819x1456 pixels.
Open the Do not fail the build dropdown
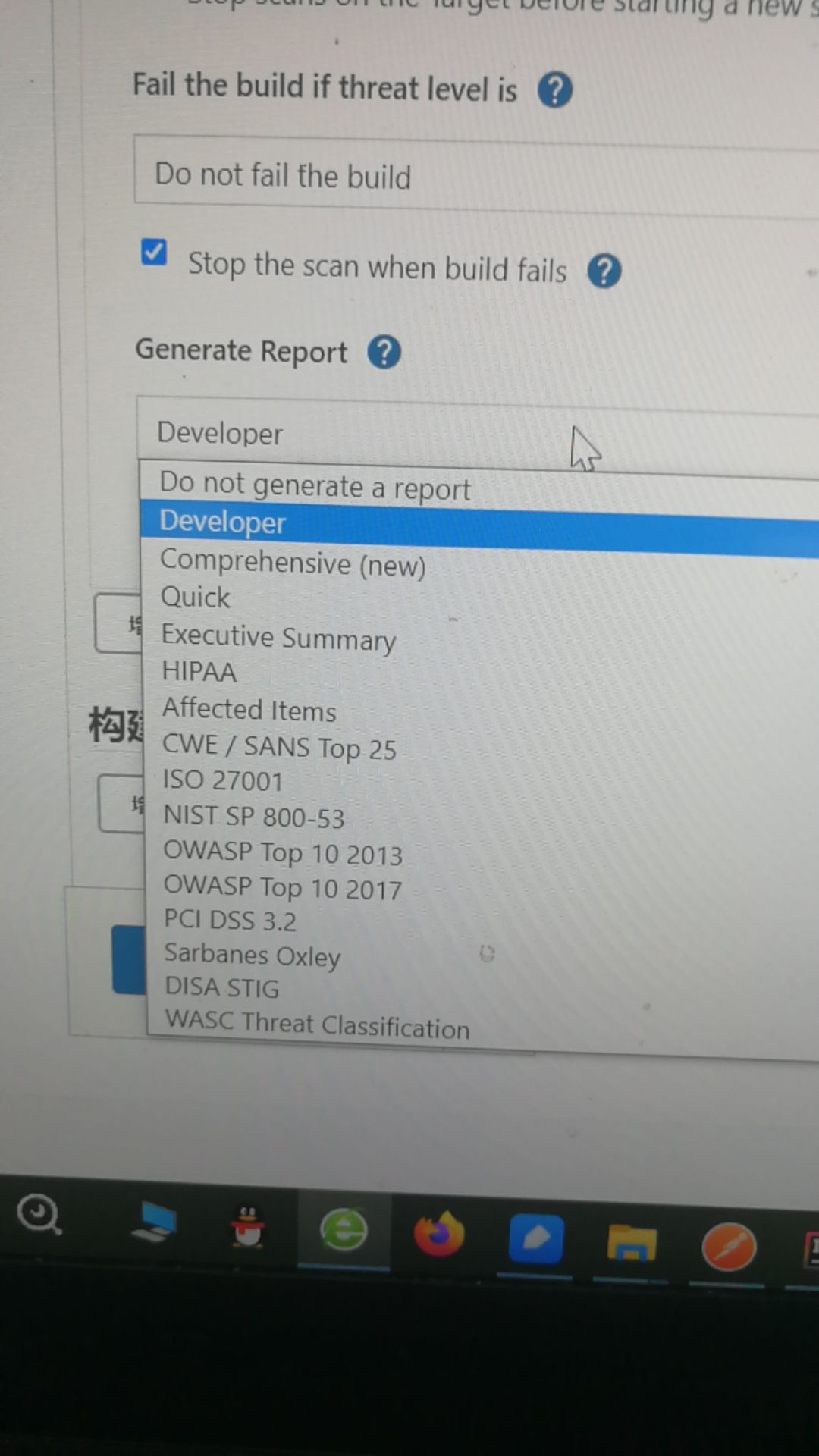pos(476,177)
